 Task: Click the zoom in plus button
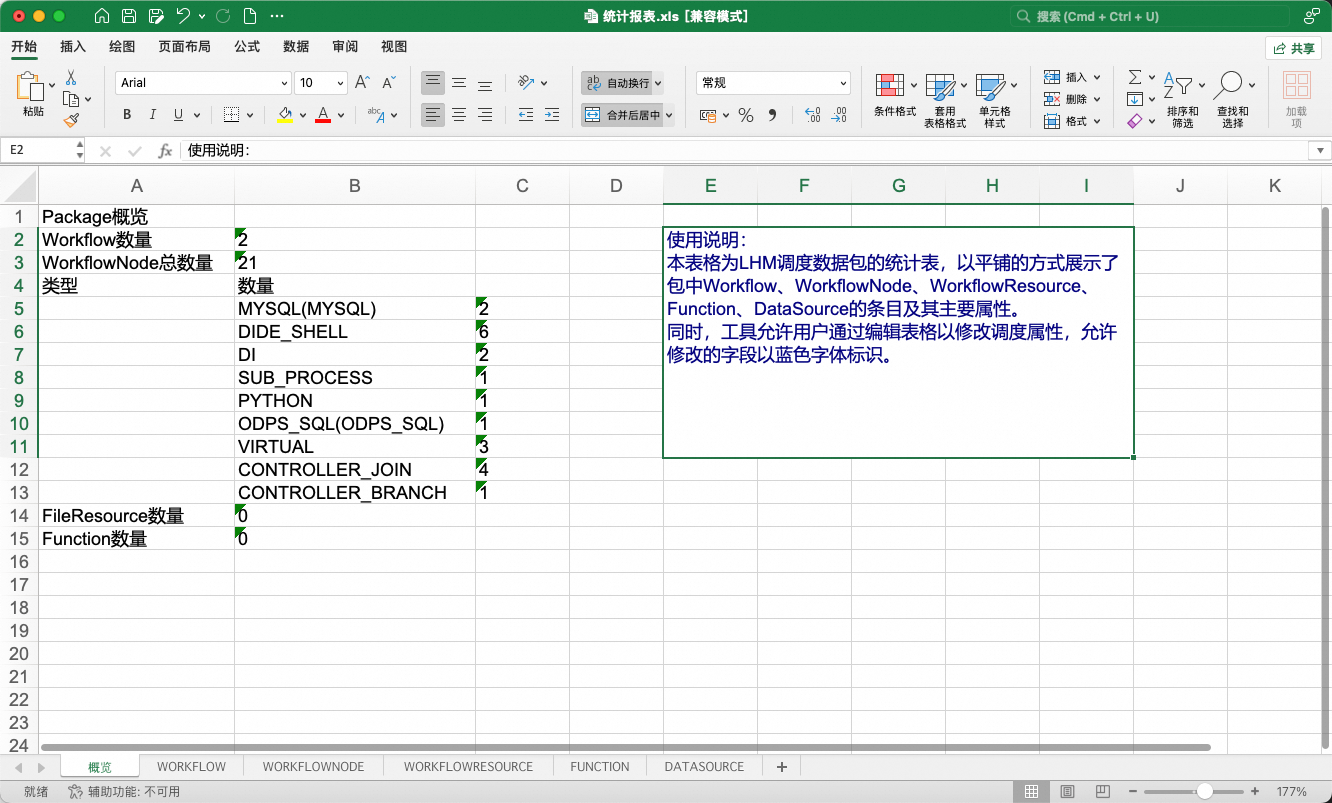click(x=1255, y=791)
